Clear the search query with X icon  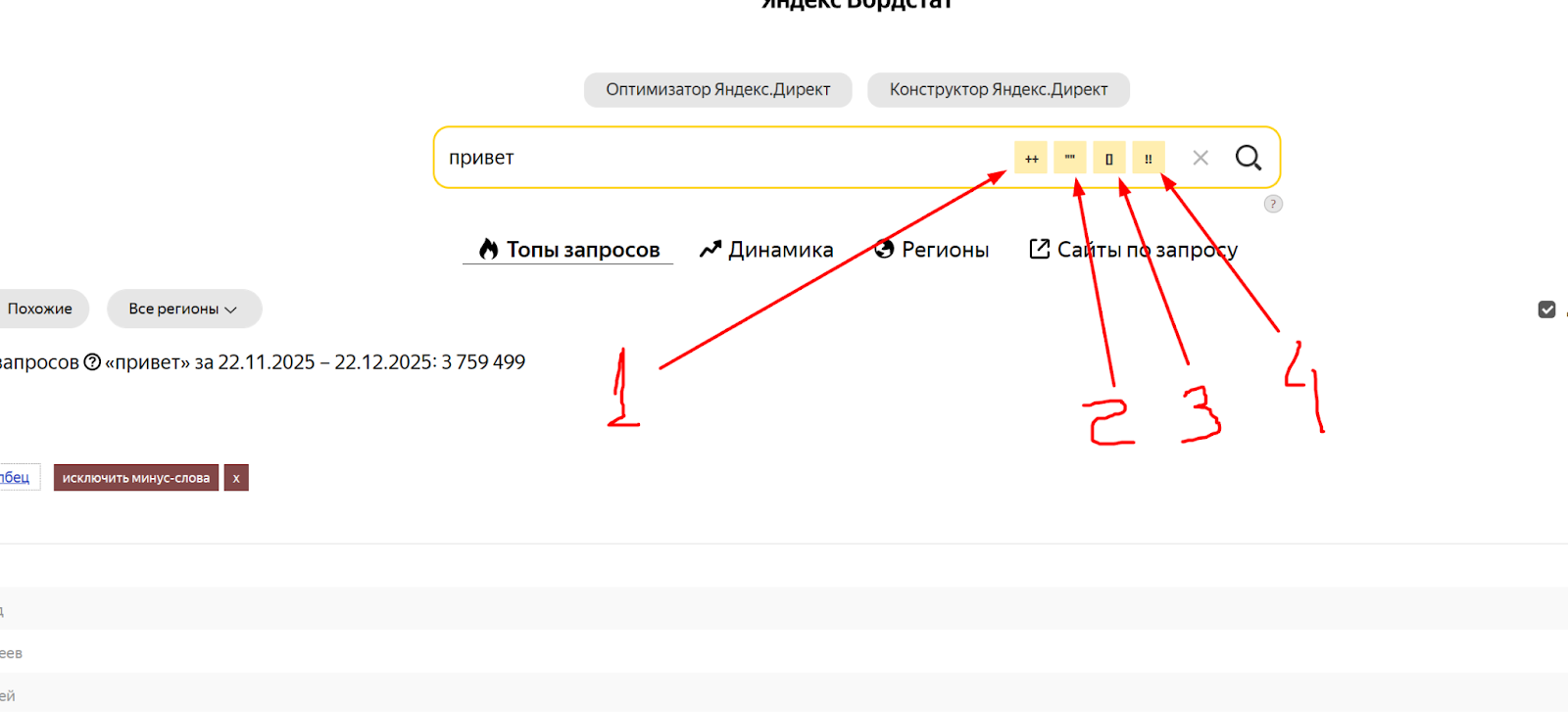pos(1200,158)
